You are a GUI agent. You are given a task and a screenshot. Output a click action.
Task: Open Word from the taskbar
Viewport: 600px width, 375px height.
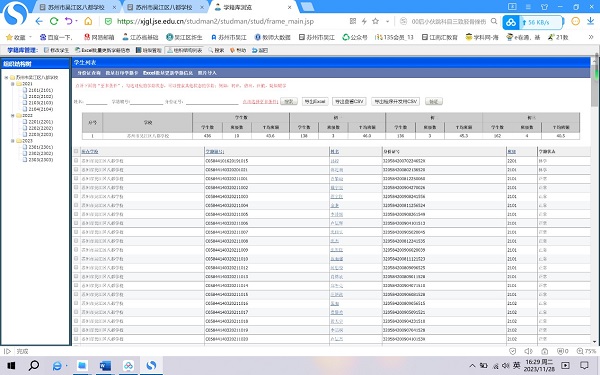tap(105, 366)
